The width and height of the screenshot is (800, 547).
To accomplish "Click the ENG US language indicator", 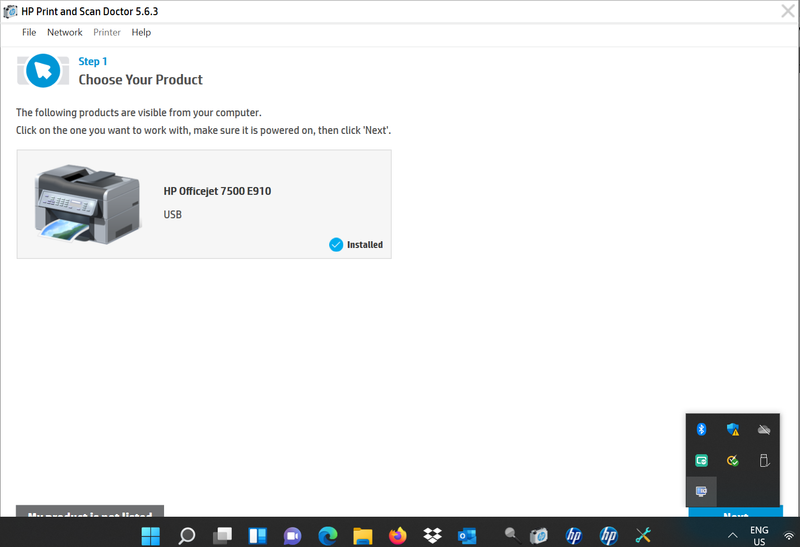I will (759, 536).
